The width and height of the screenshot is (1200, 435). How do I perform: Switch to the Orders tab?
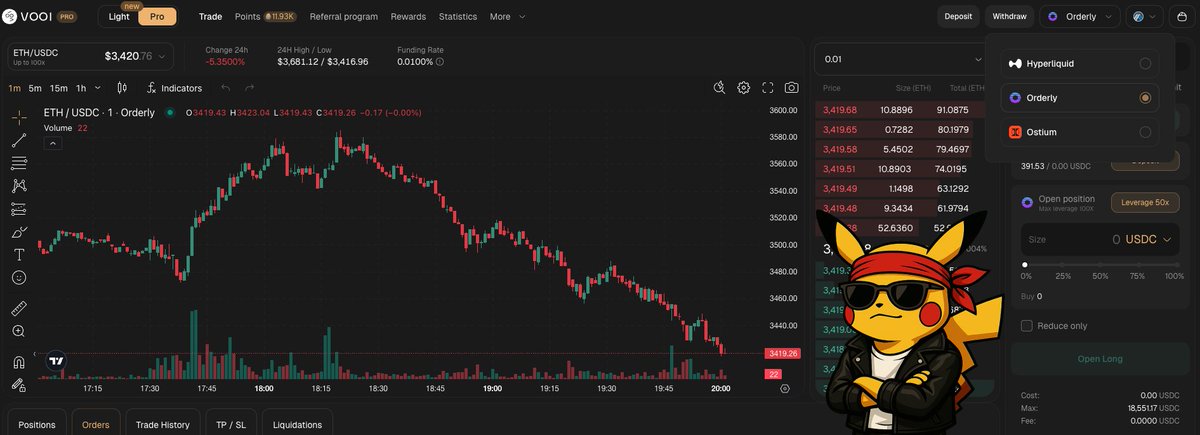96,424
